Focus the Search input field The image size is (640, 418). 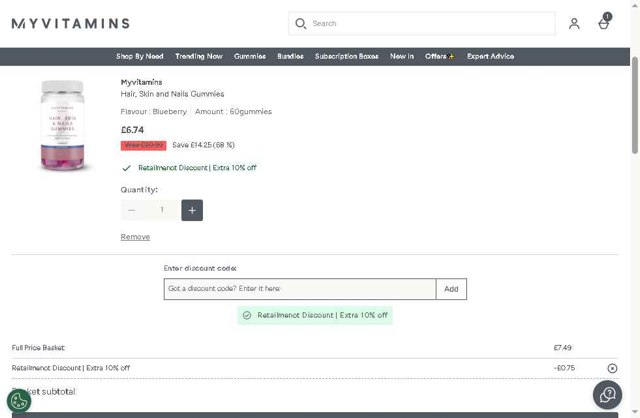(x=422, y=24)
